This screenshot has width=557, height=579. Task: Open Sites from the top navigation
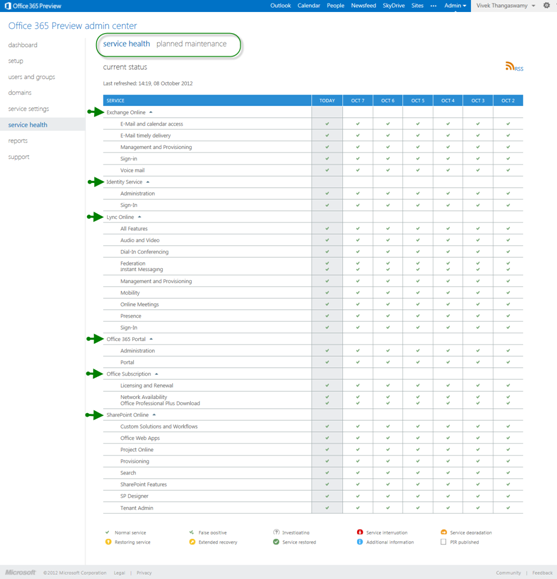(x=417, y=6)
